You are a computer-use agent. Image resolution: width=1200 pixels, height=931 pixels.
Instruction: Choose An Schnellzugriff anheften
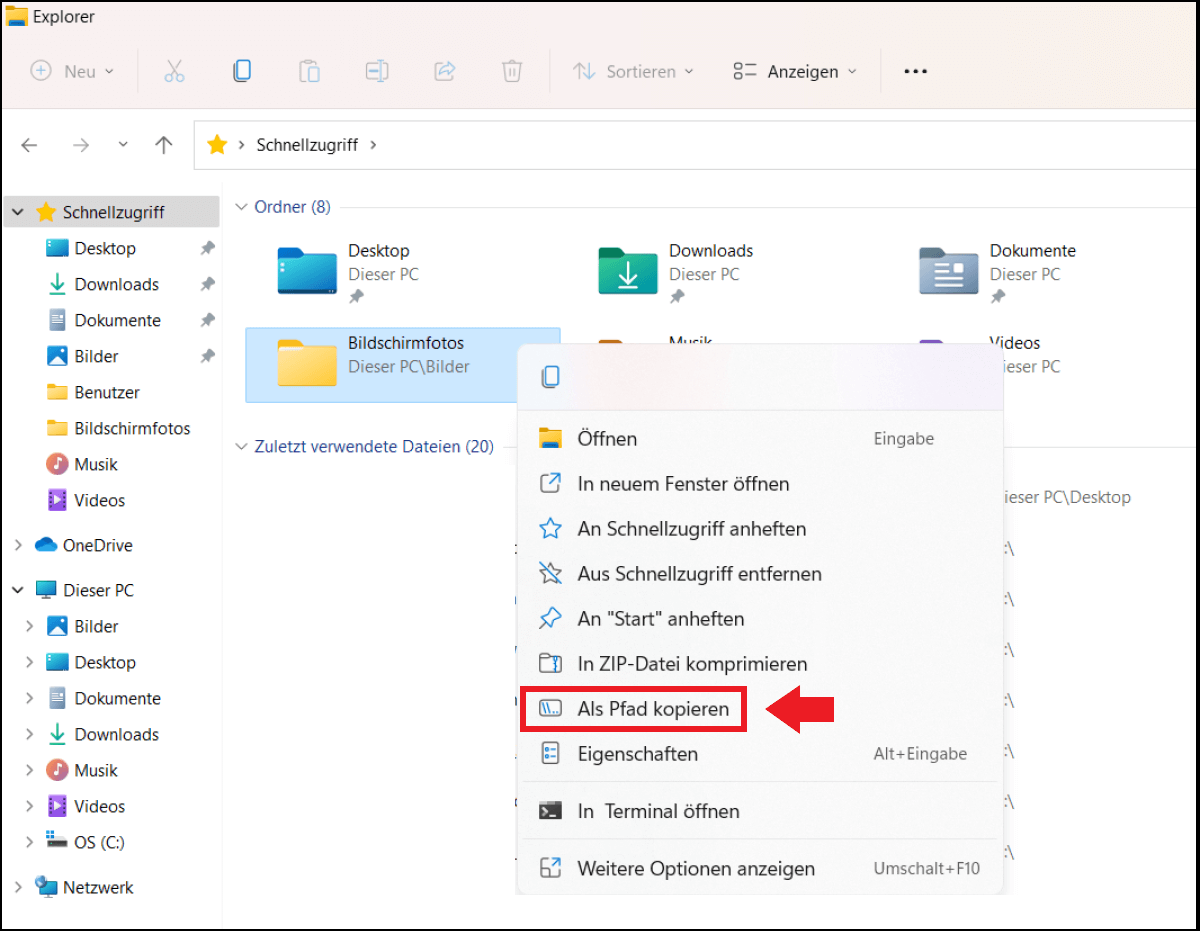click(x=759, y=528)
